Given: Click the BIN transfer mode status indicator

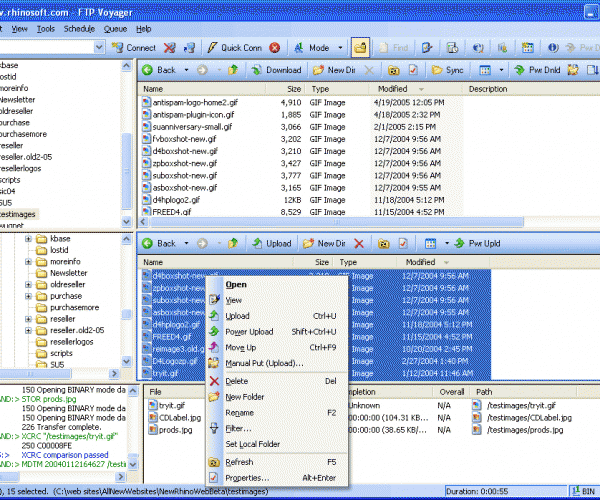Looking at the screenshot, I should pyautogui.click(x=584, y=491).
